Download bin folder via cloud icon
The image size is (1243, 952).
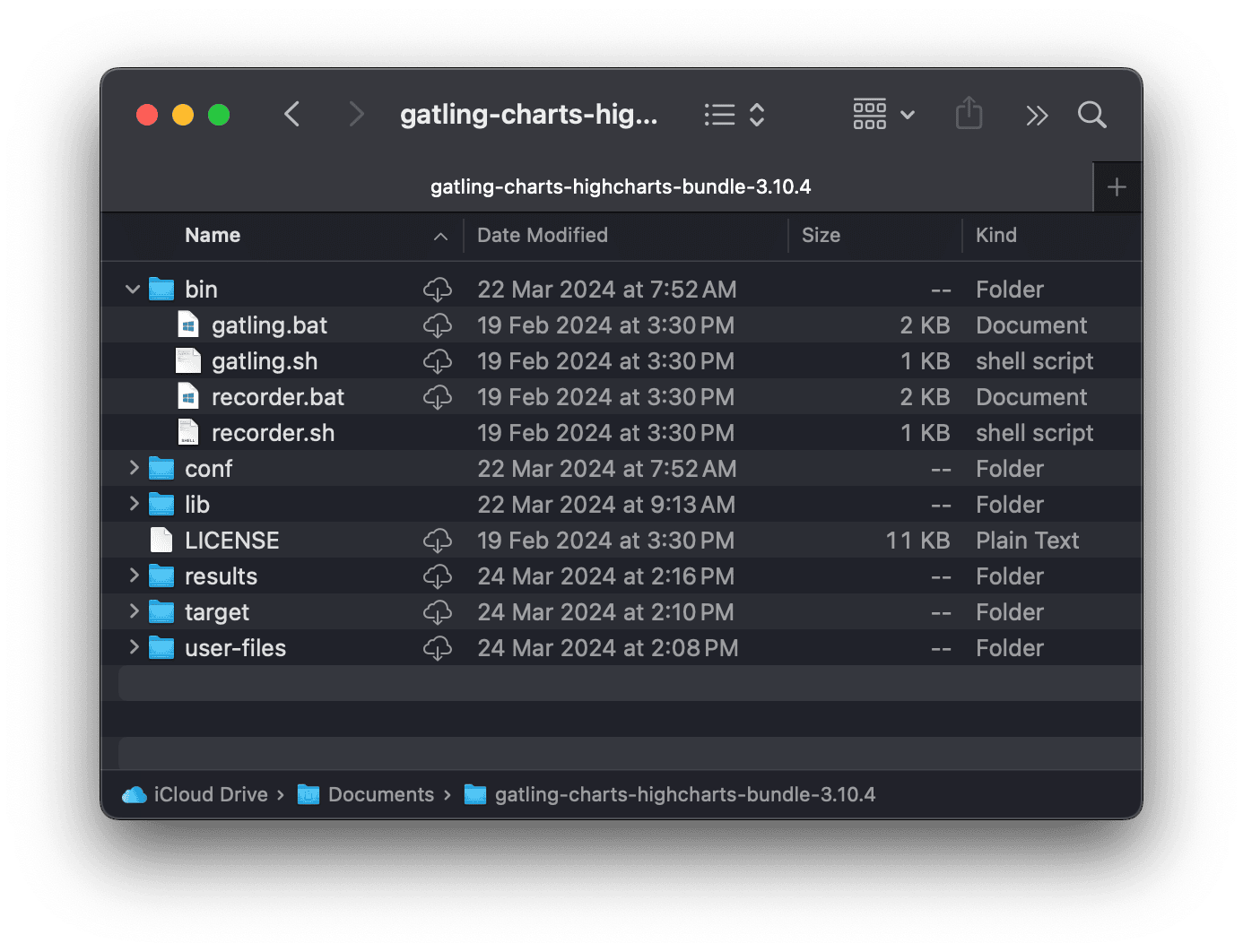pyautogui.click(x=438, y=290)
